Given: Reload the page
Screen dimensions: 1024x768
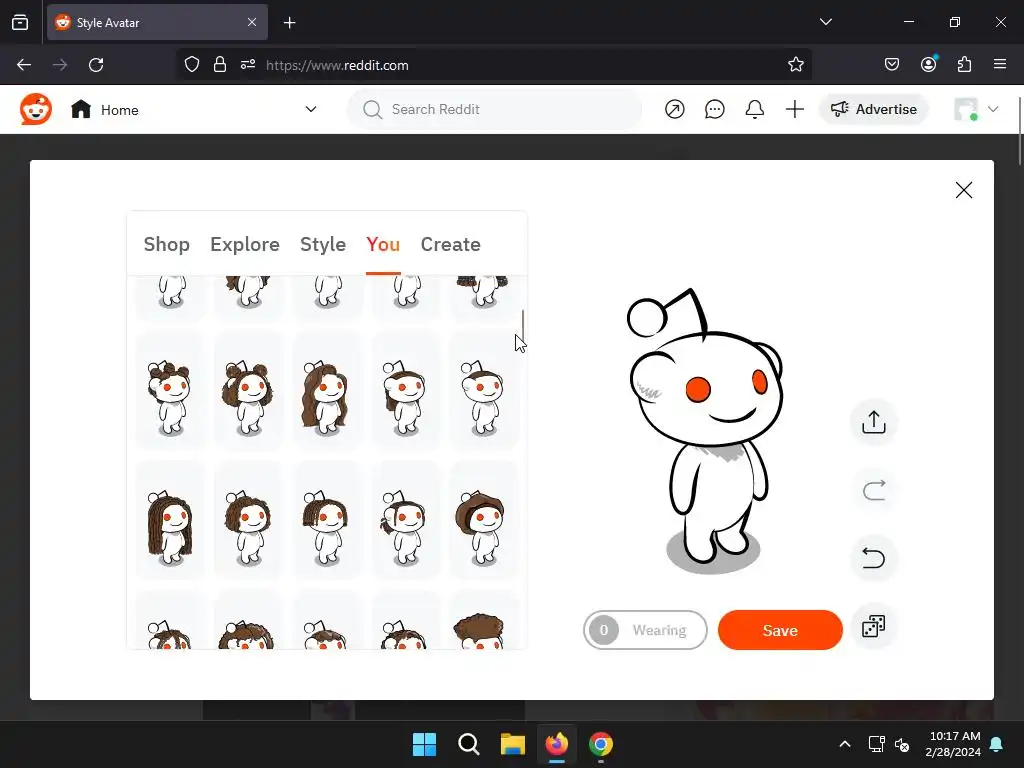Looking at the screenshot, I should pos(96,65).
